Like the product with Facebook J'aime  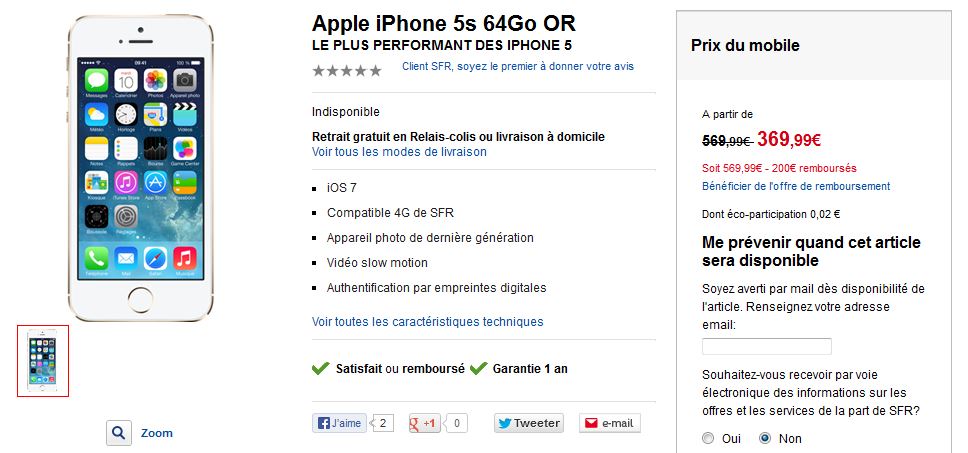[339, 423]
